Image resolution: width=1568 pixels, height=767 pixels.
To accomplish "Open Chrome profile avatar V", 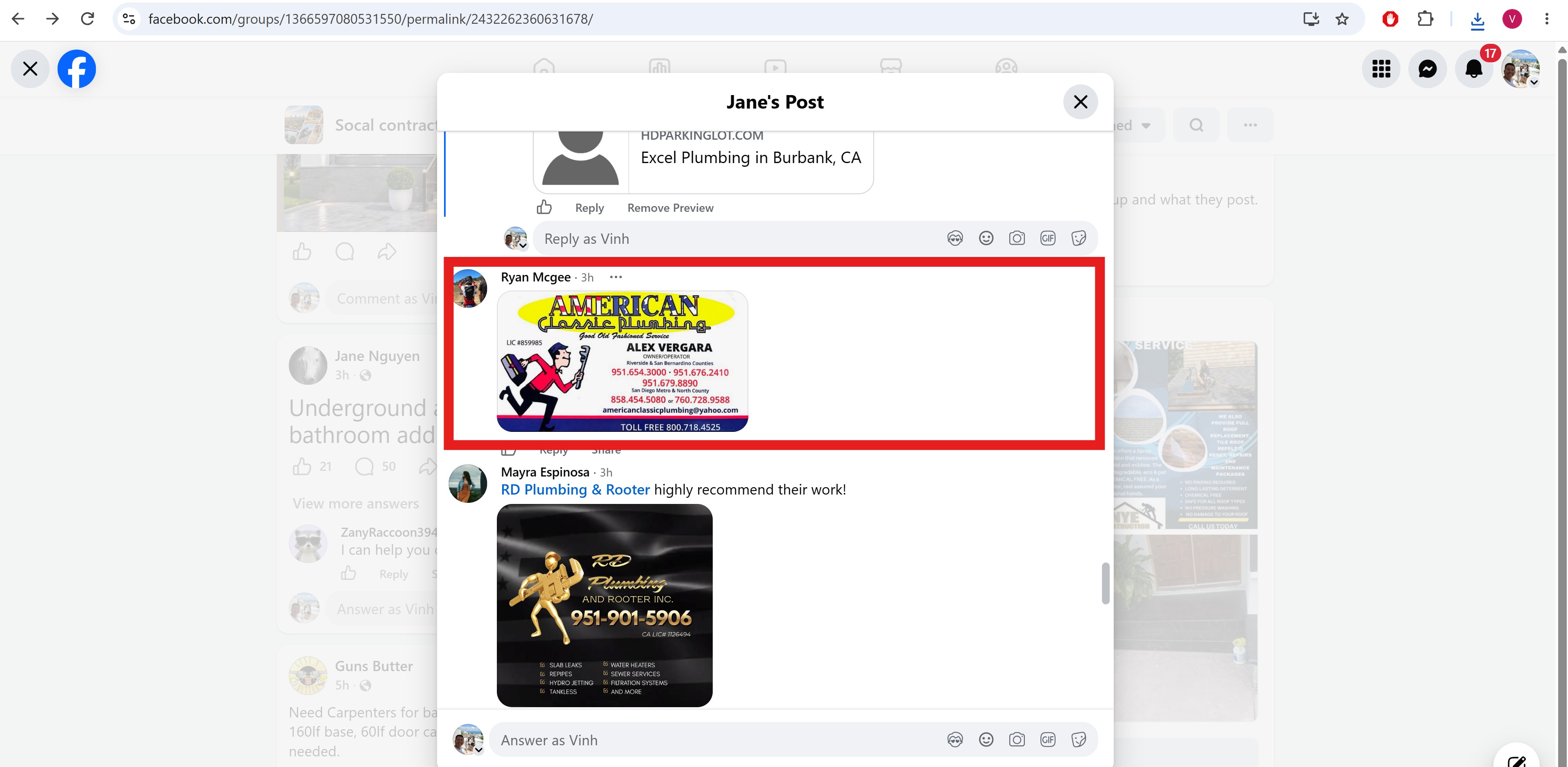I will coord(1512,19).
